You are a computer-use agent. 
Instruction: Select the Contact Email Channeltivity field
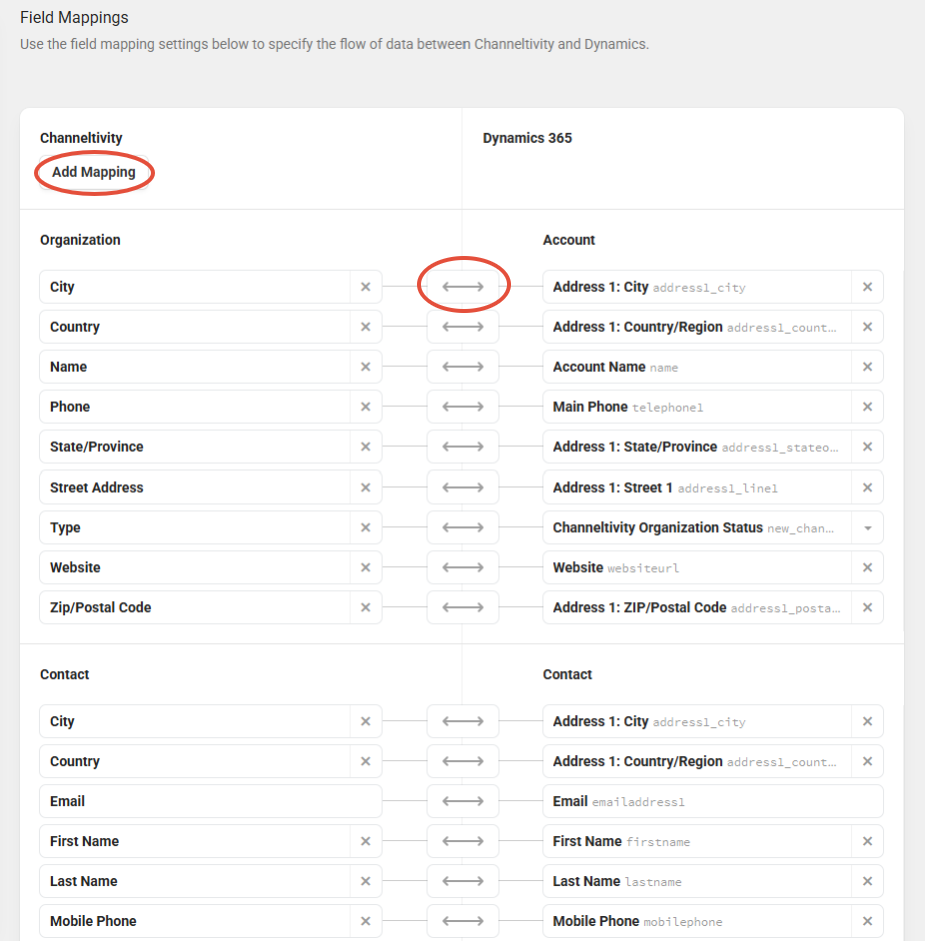click(x=211, y=801)
